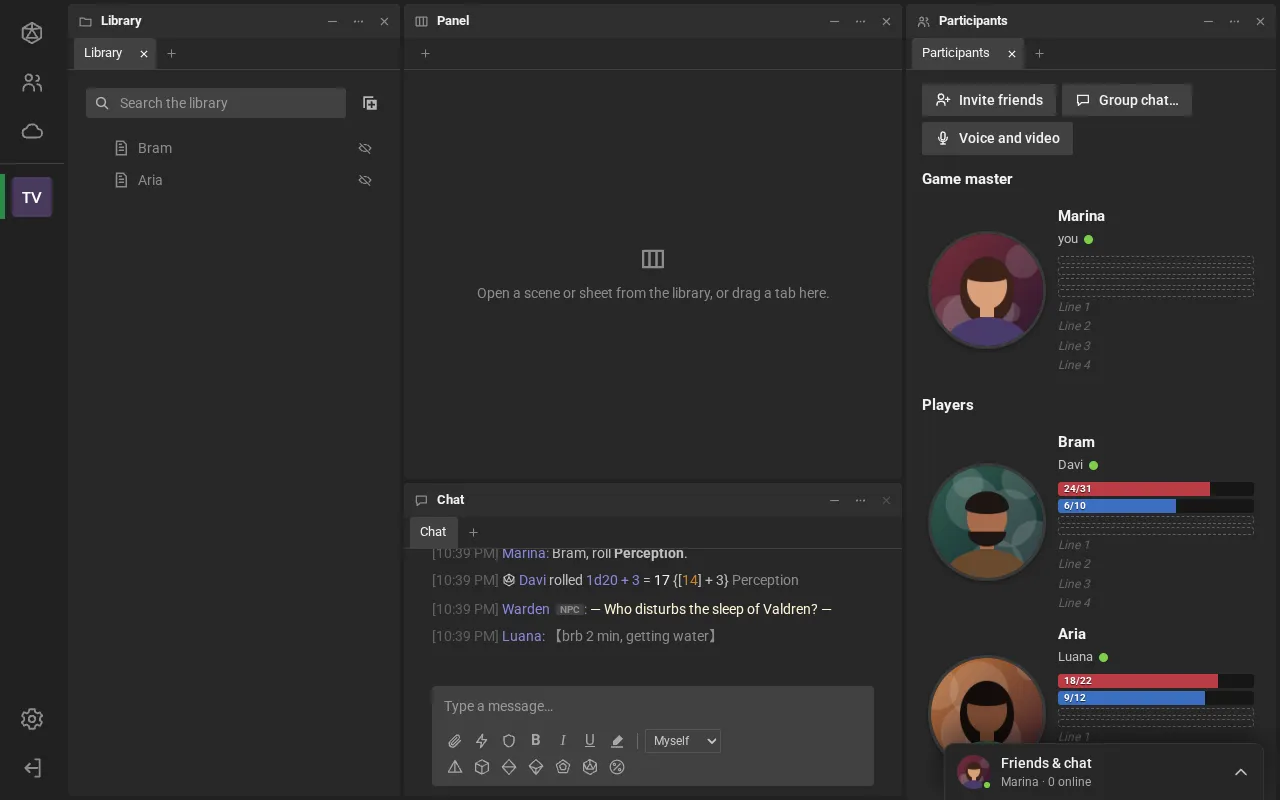Open the Chat panel options menu

[860, 500]
